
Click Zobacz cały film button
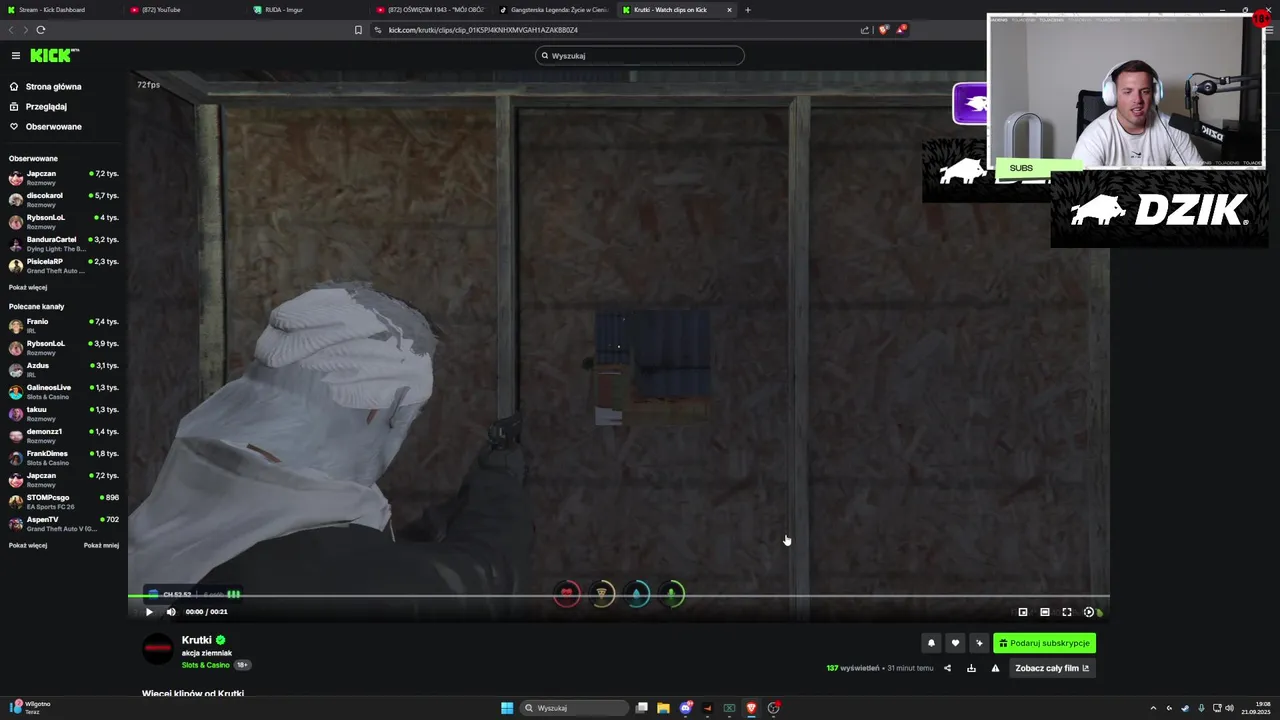pos(1052,668)
